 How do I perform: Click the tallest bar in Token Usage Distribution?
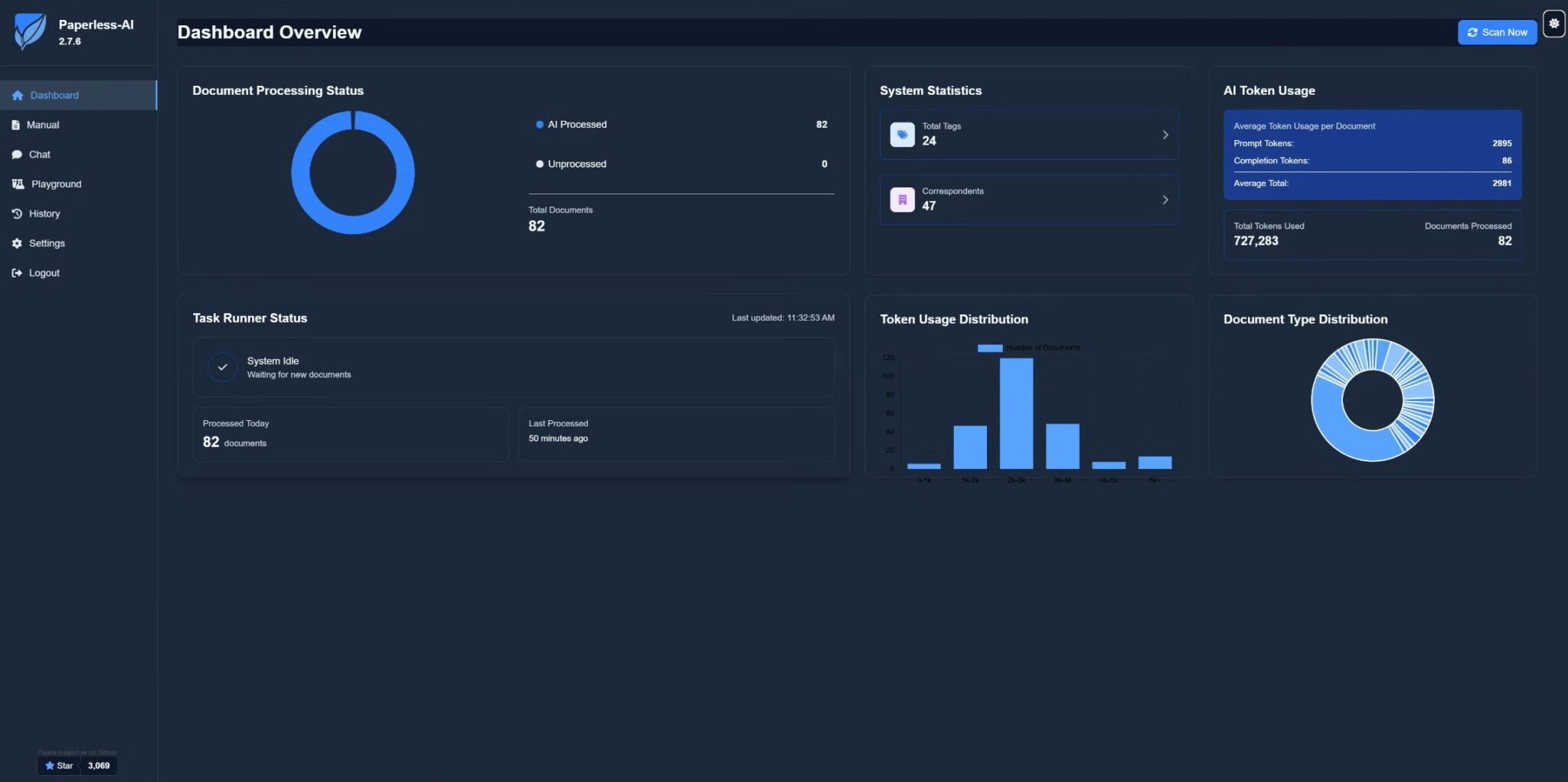coord(1015,413)
